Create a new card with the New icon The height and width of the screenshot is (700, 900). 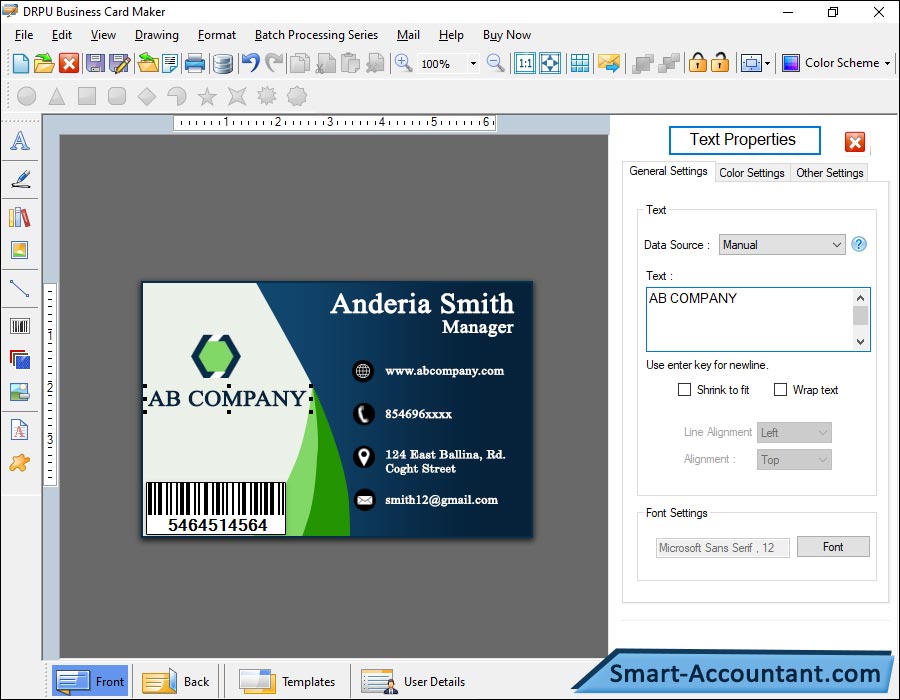click(x=21, y=63)
